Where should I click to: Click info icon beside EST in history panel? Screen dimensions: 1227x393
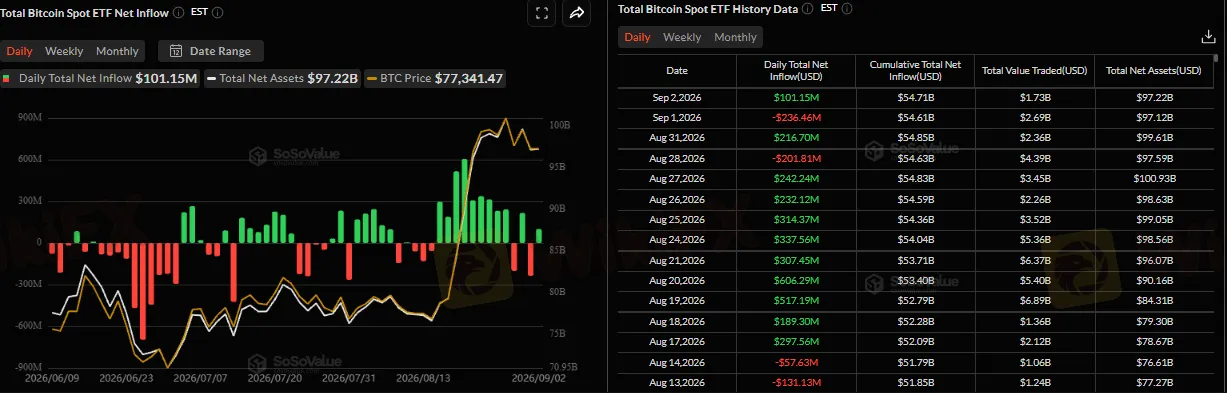[848, 8]
